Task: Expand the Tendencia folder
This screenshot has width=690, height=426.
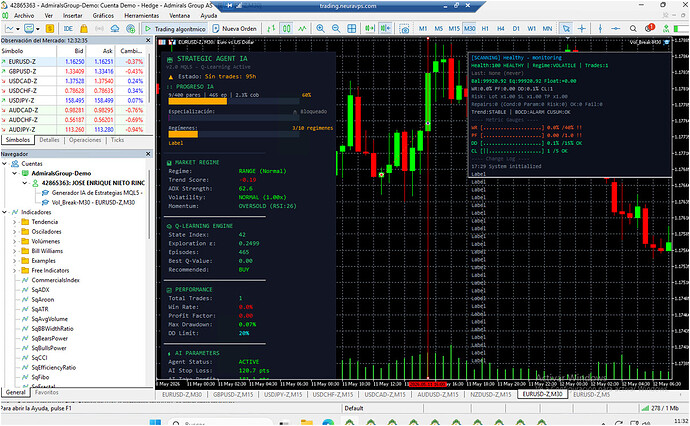Action: 15,222
